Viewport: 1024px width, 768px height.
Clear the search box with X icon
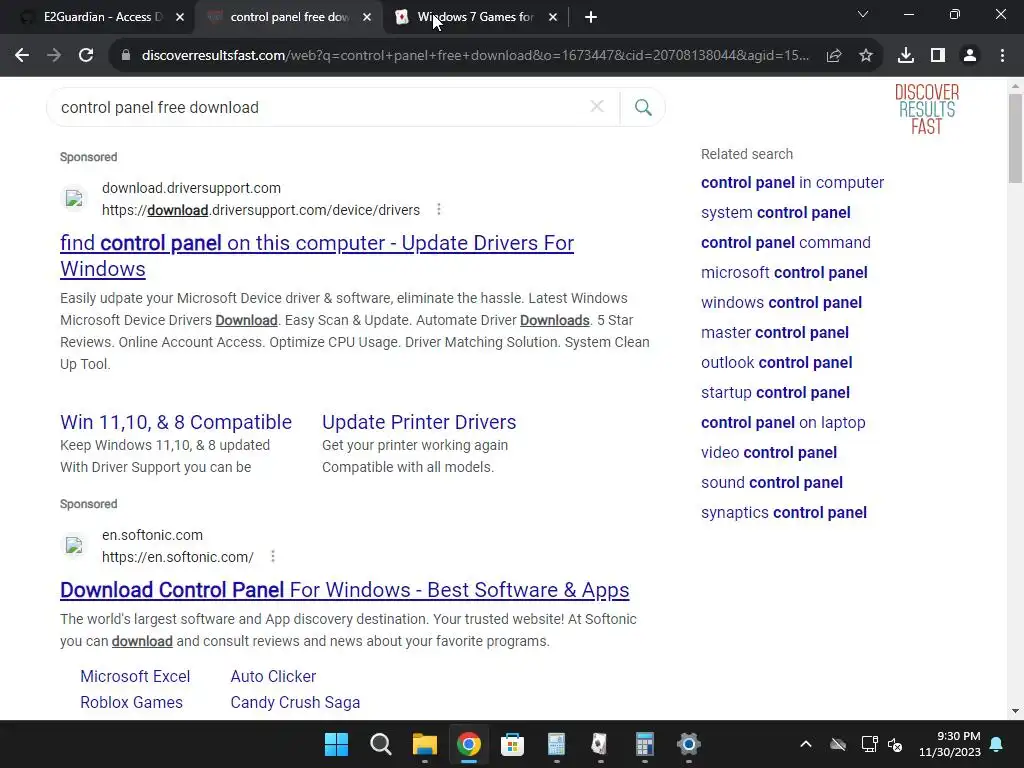click(597, 106)
